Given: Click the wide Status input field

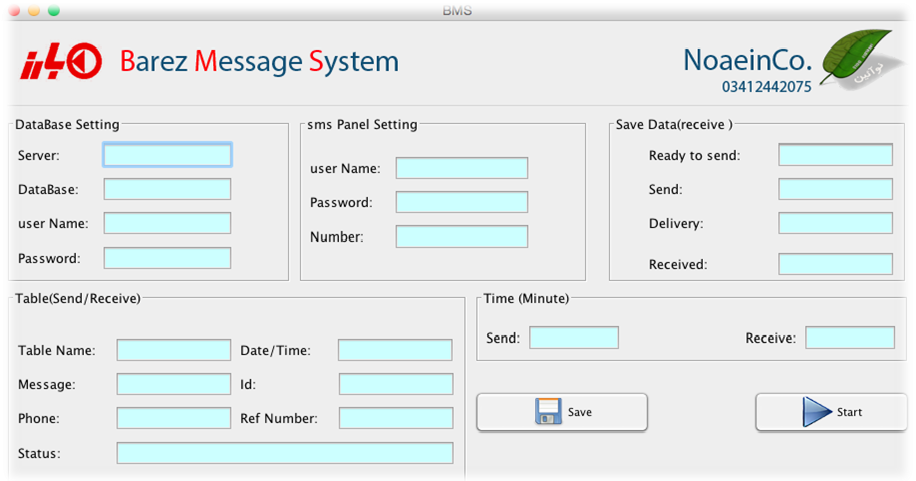Looking at the screenshot, I should pyautogui.click(x=285, y=453).
